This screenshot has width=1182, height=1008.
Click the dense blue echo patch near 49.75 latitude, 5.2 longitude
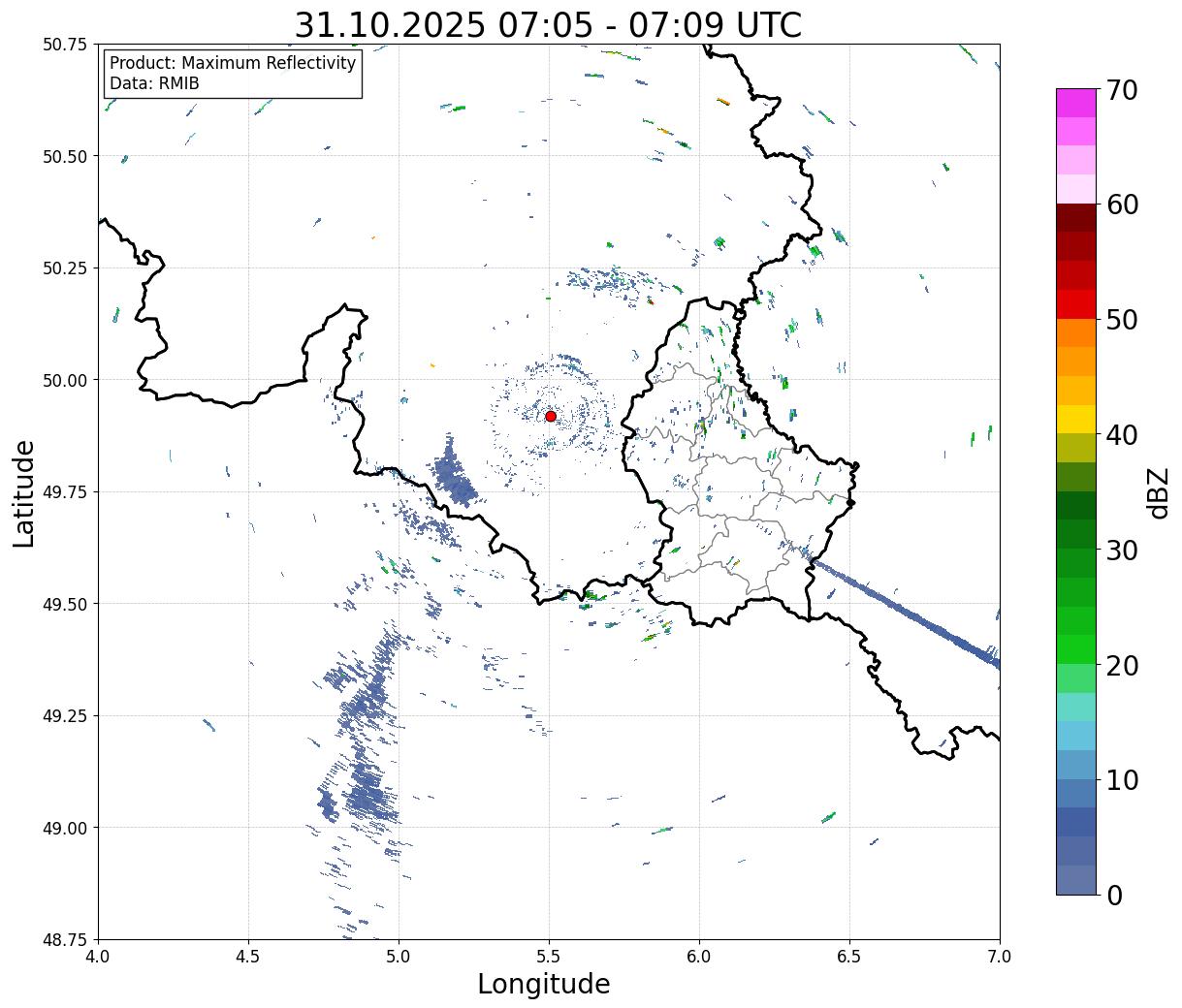coord(453,477)
